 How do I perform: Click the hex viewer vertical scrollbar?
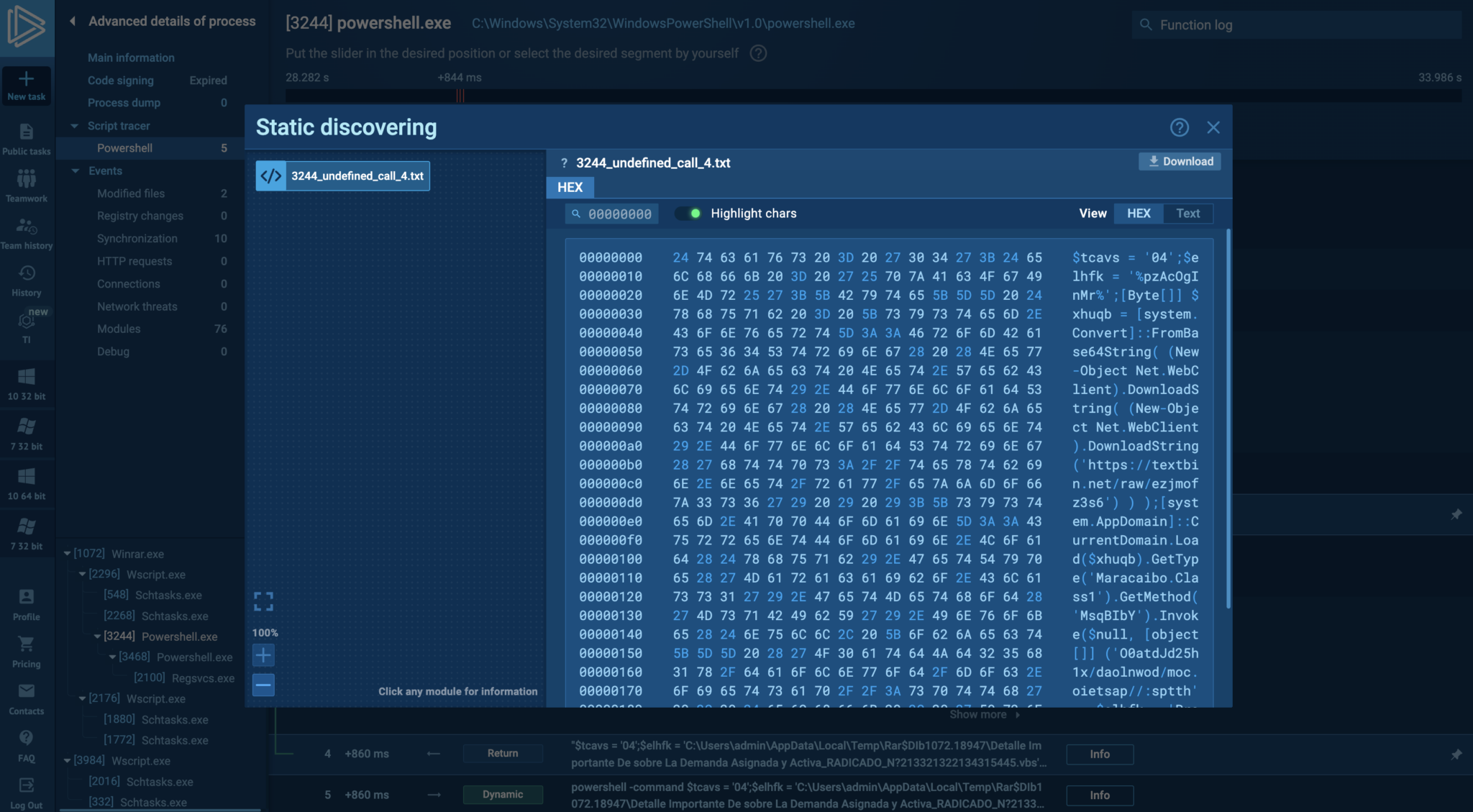tap(1228, 417)
